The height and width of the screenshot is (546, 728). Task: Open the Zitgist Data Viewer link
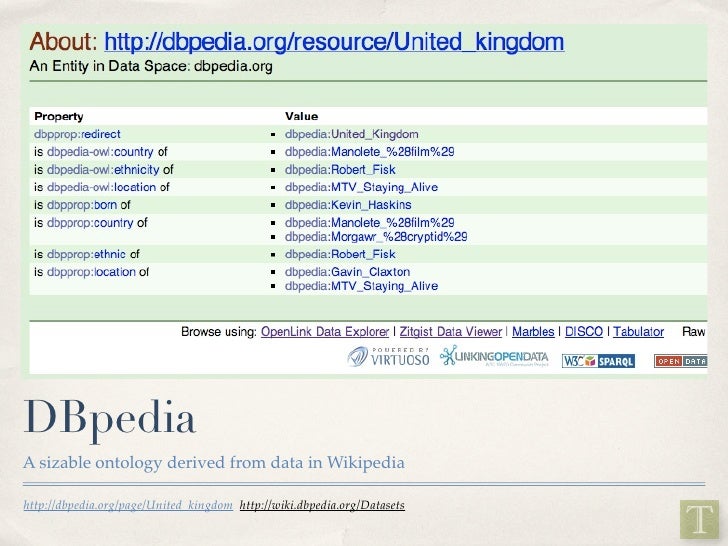[x=451, y=332]
